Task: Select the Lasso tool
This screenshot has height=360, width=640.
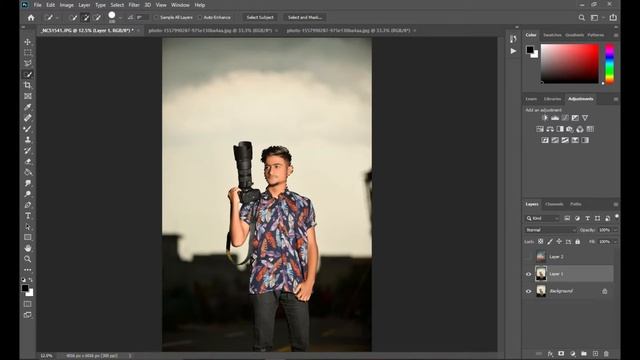Action: 28,63
